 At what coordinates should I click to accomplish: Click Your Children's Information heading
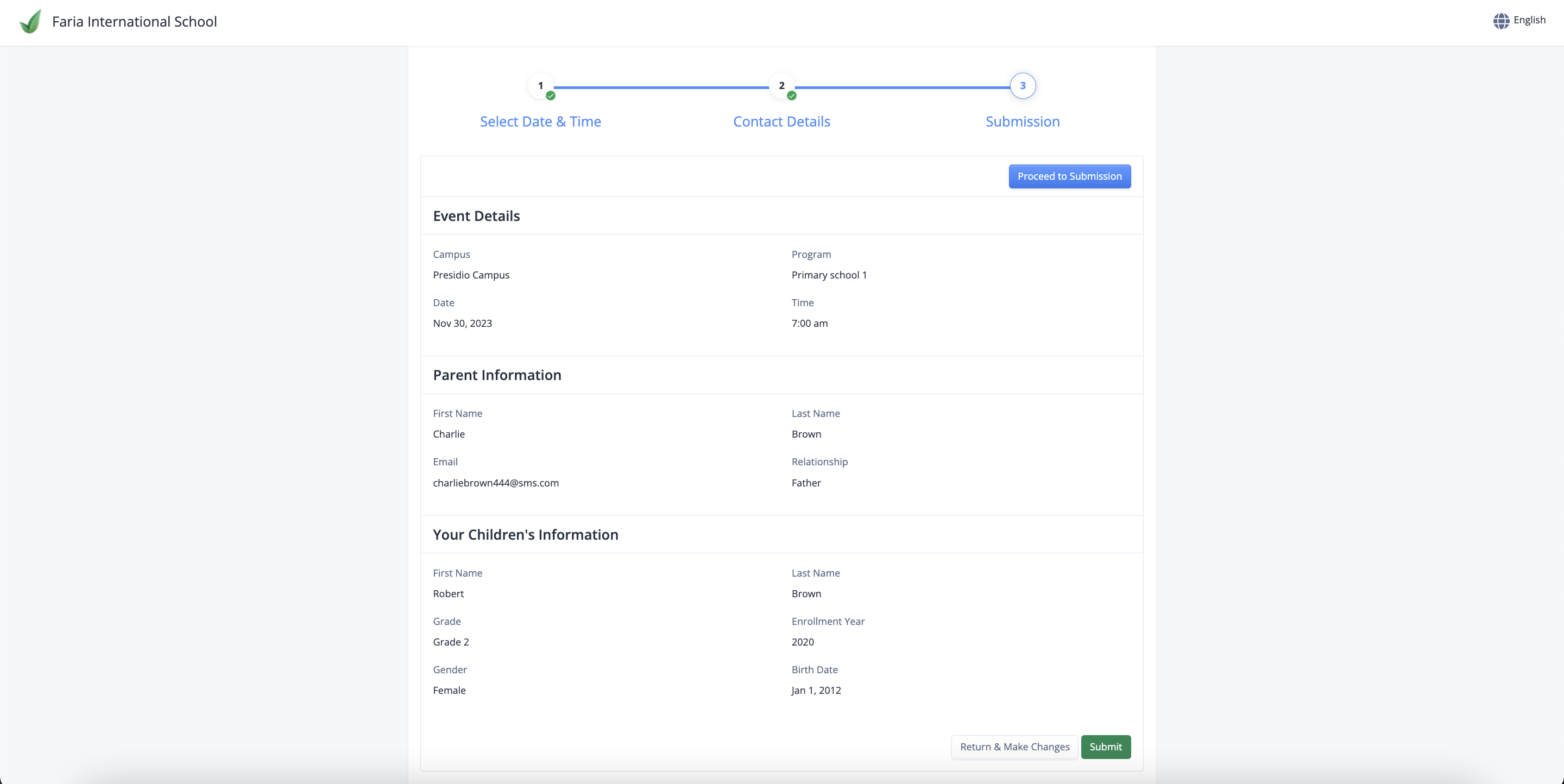[525, 535]
